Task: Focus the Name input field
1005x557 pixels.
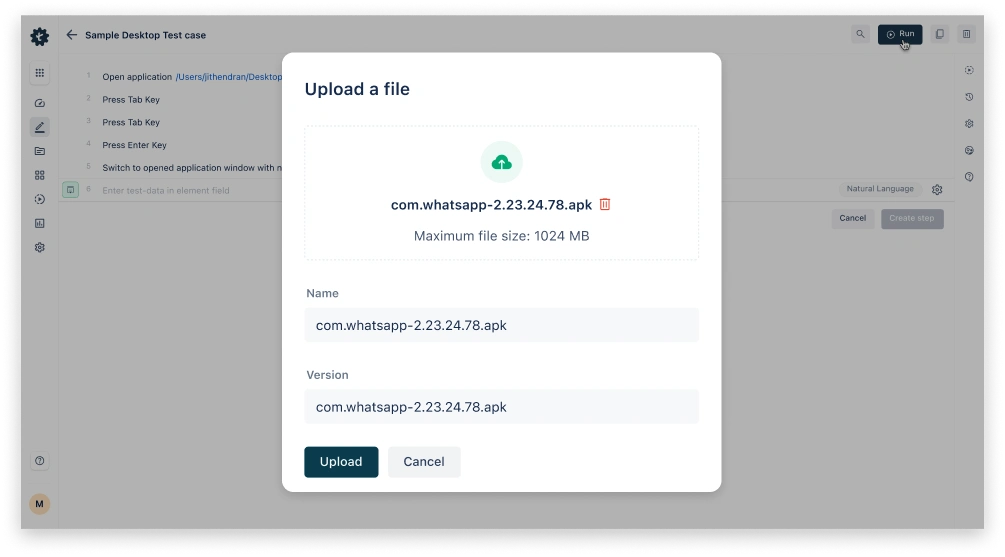Action: pos(501,326)
